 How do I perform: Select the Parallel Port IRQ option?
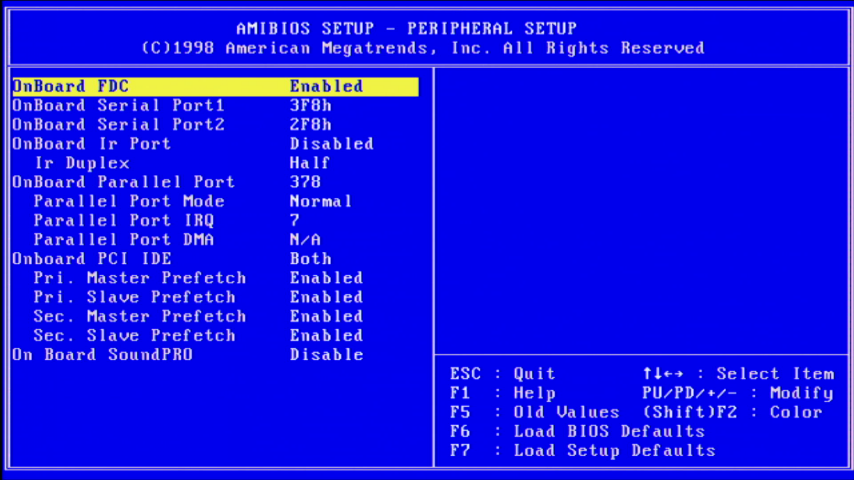coord(123,220)
